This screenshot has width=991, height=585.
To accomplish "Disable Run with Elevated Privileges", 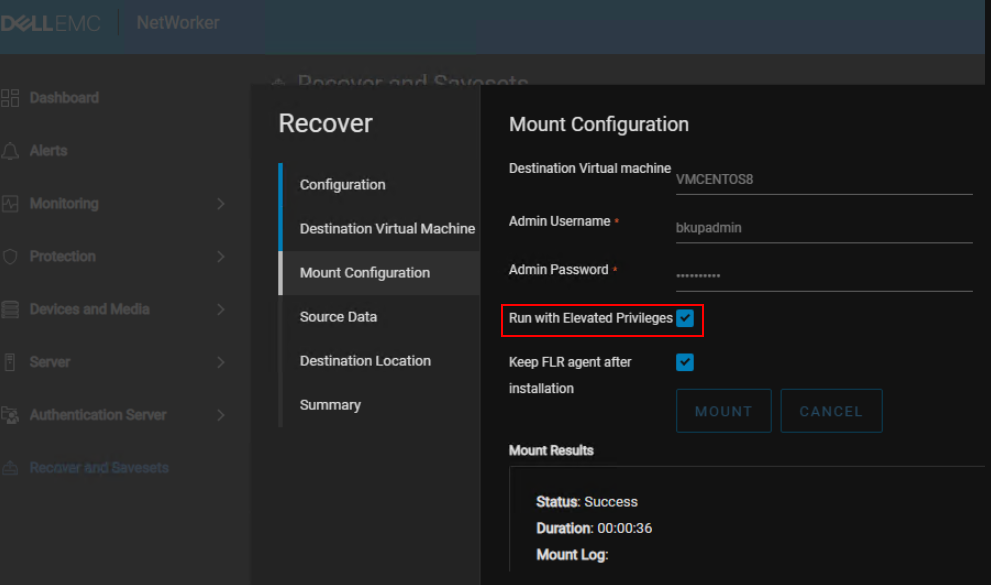I will 684,319.
